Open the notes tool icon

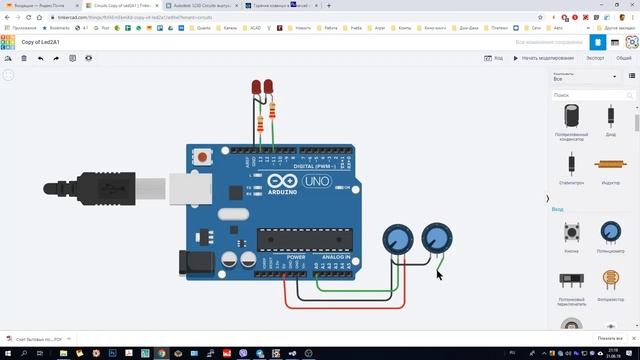tap(72, 58)
